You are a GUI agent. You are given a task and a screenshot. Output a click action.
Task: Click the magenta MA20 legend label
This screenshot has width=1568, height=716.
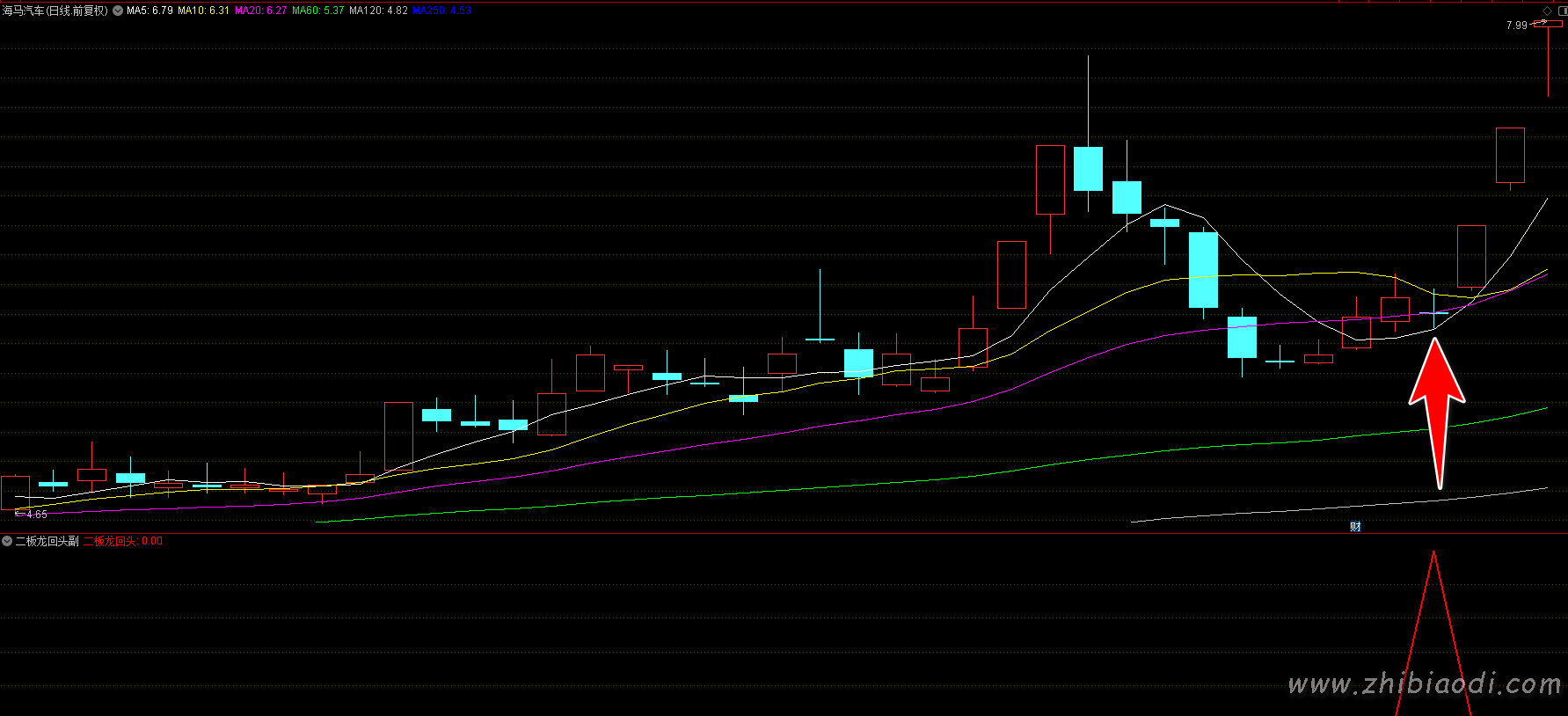click(260, 11)
